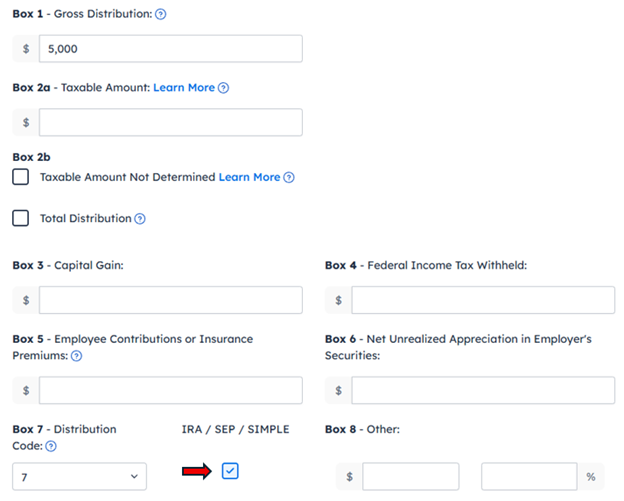This screenshot has height=501, width=624.
Task: Click help icon beside Box 5 Premiums
Action: [76, 356]
